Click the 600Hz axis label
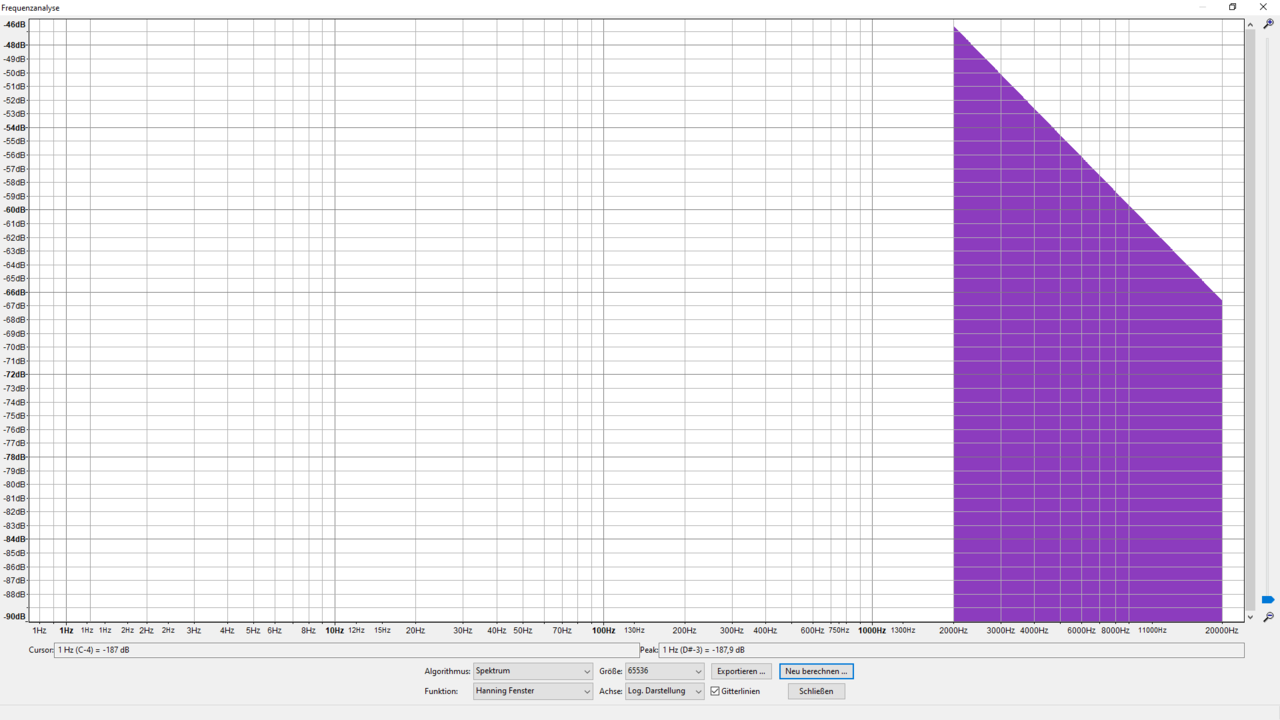Screen dimensions: 1280x720 click(812, 630)
